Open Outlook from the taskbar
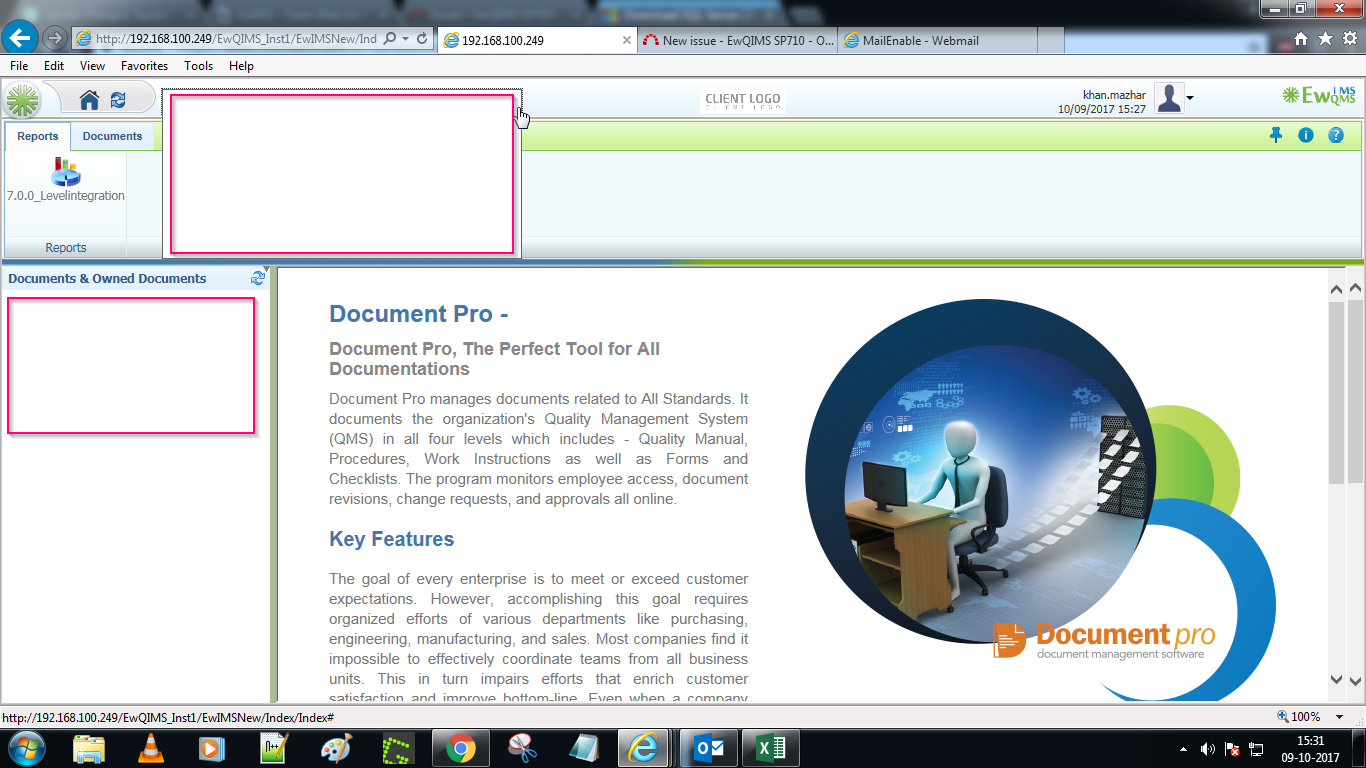 (709, 748)
